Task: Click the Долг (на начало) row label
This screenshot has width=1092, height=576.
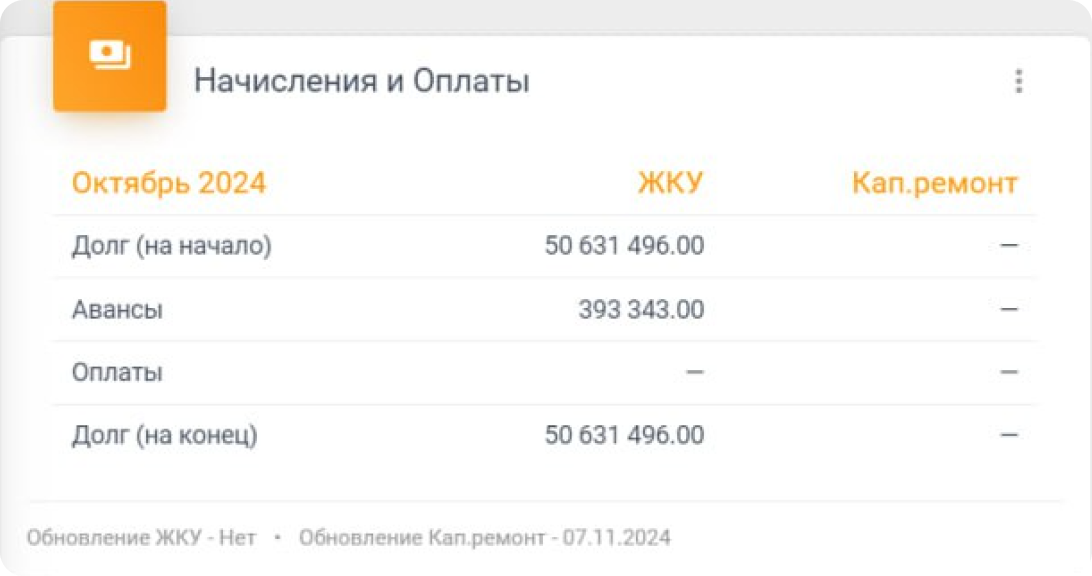Action: point(172,246)
